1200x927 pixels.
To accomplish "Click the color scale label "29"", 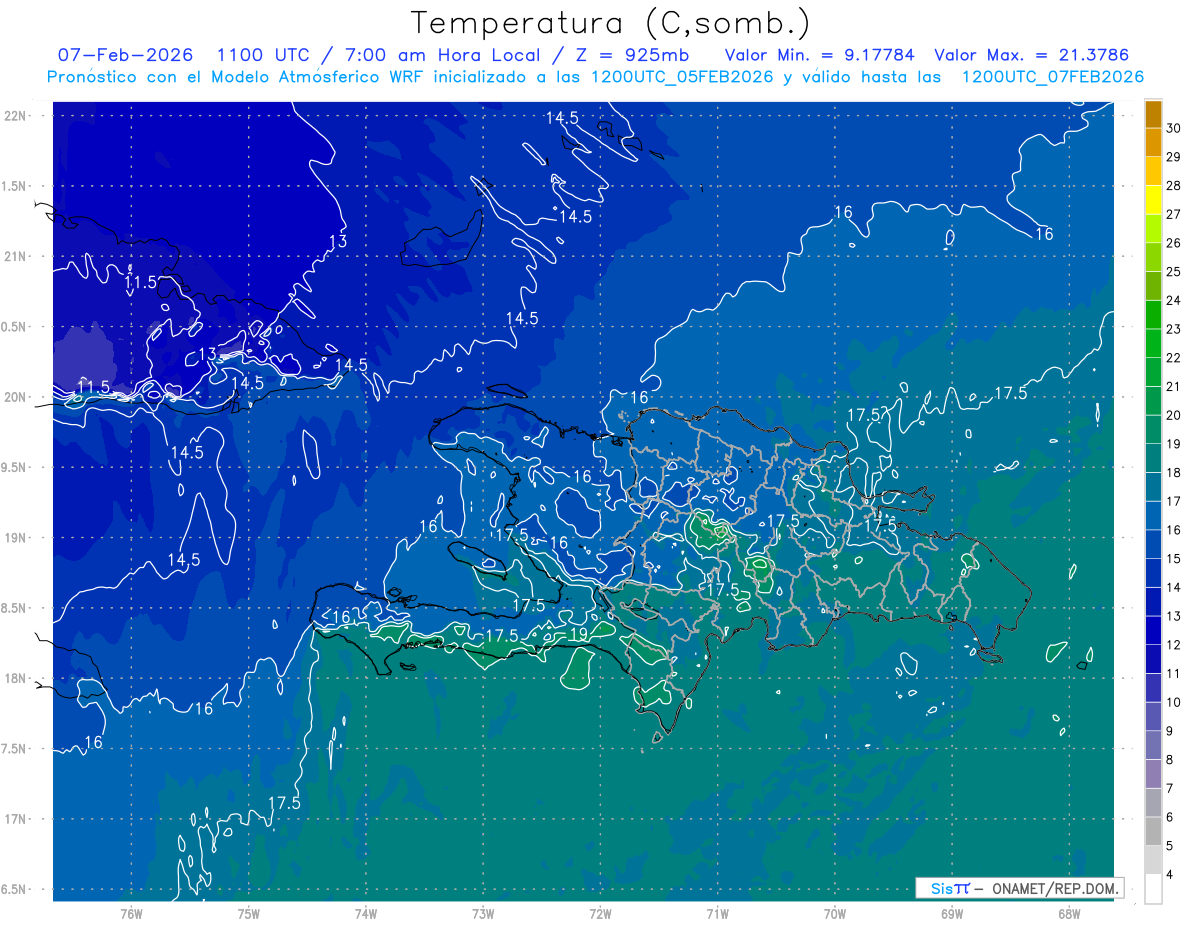I will click(x=1174, y=157).
